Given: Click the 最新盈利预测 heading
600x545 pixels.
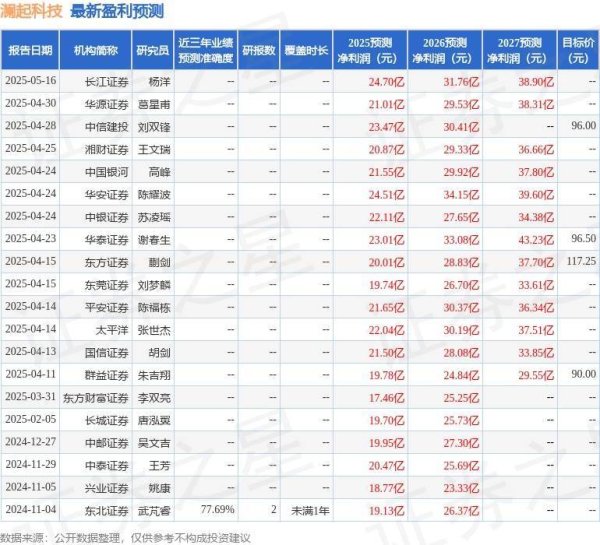Looking at the screenshot, I should [x=117, y=11].
